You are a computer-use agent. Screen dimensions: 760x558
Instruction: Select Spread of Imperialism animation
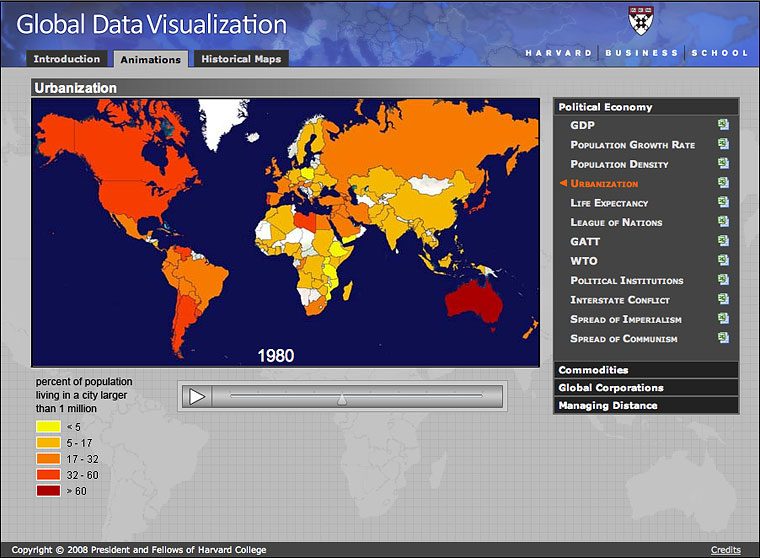click(x=626, y=319)
